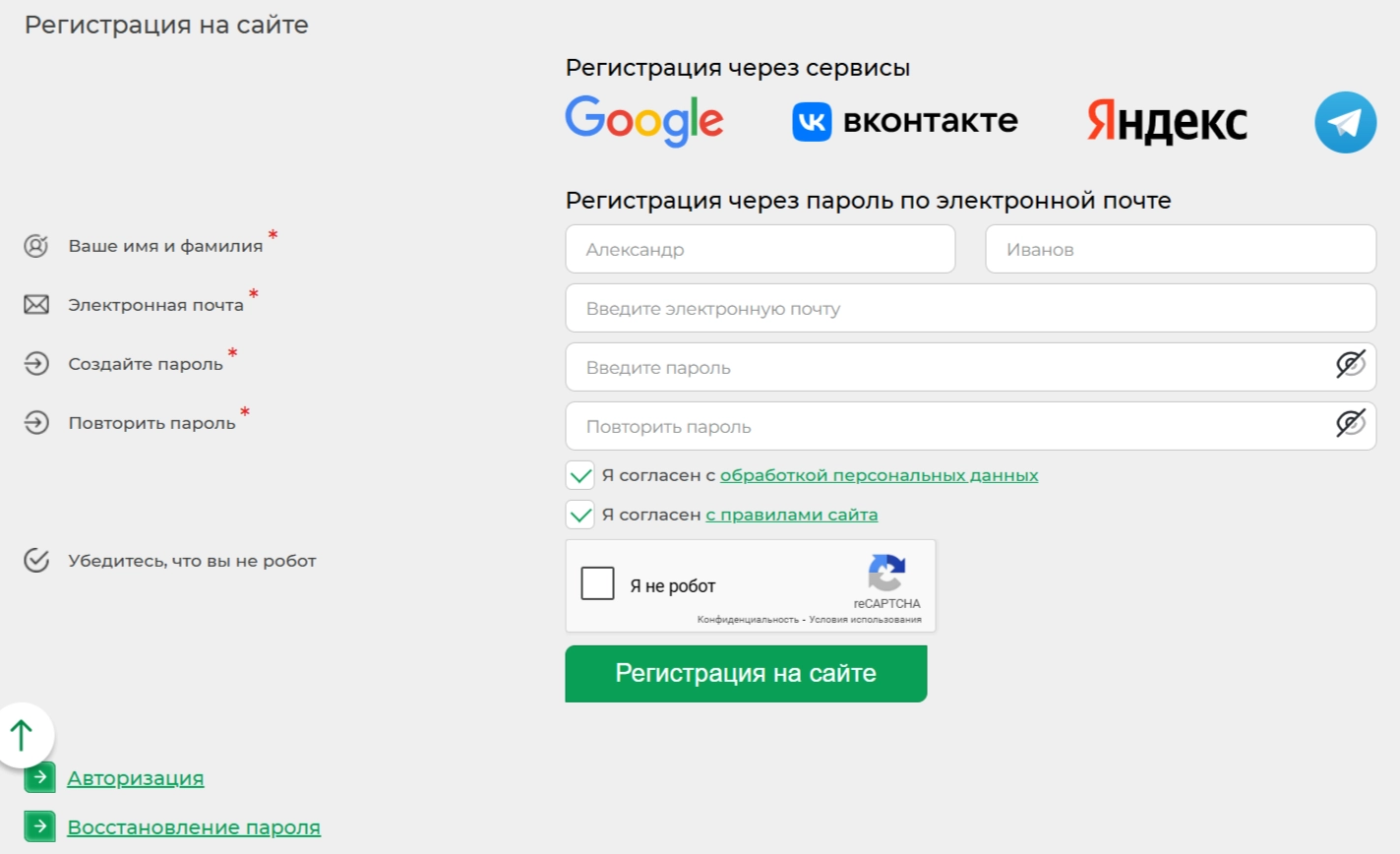Choose the Yandex logo for registration

pos(1167,122)
